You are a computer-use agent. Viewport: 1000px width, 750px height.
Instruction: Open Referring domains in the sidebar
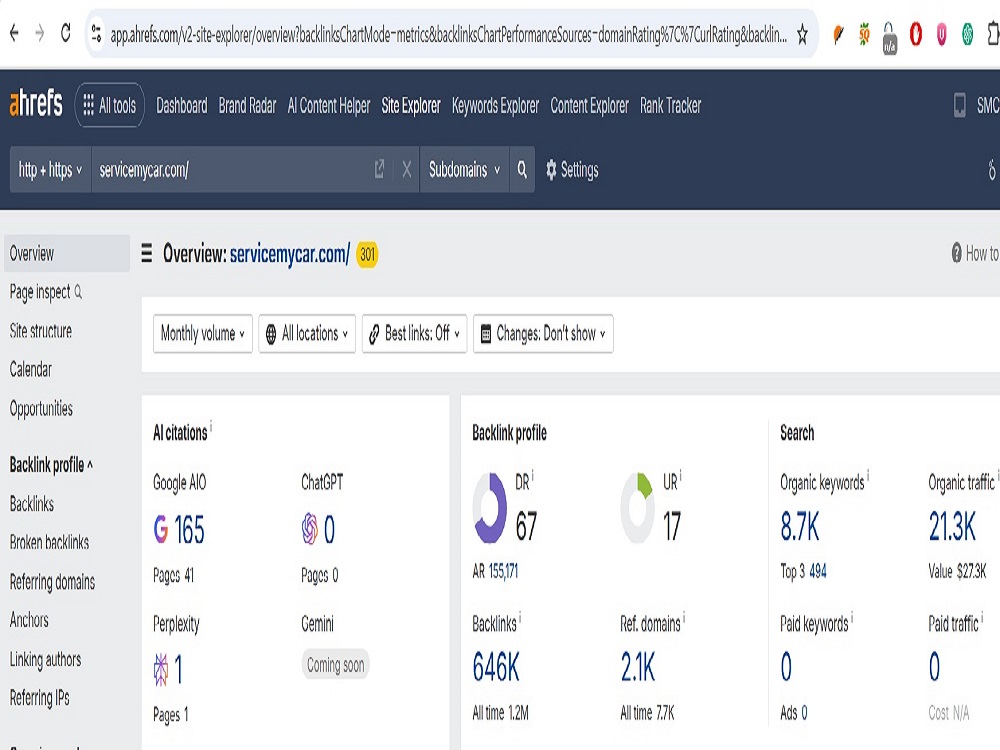(x=52, y=582)
